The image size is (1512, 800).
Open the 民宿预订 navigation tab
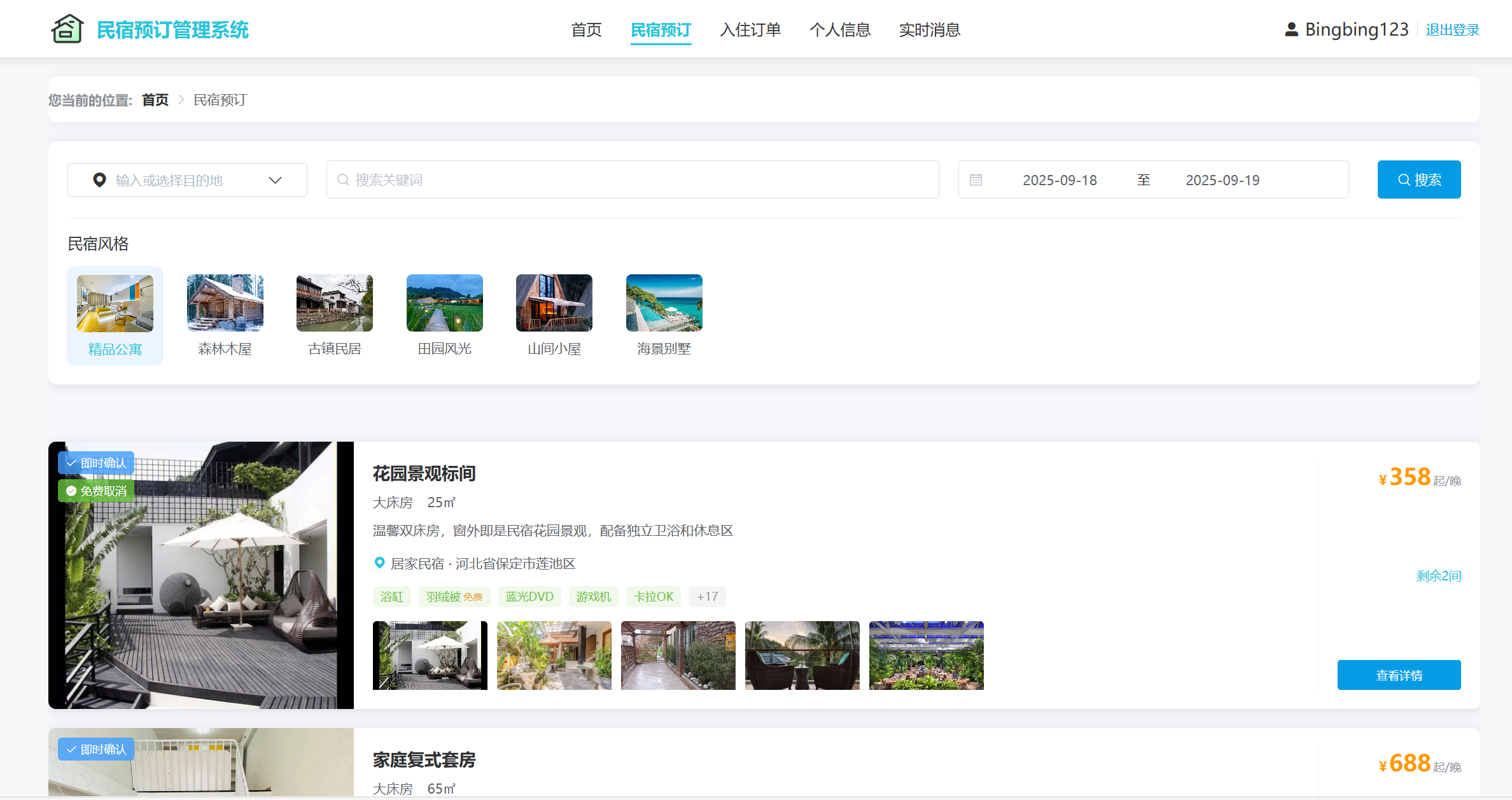coord(661,30)
